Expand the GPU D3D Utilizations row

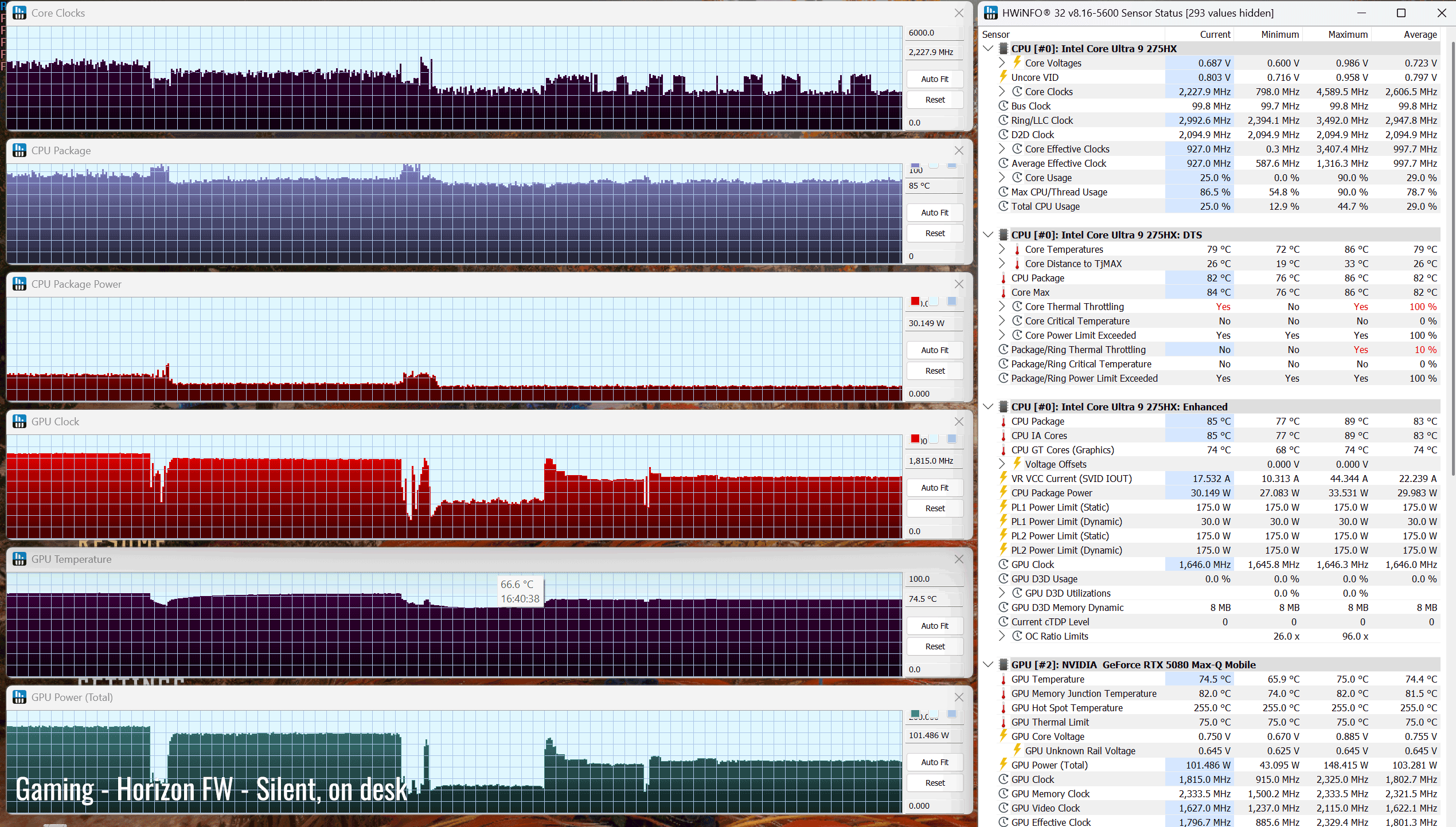1002,593
